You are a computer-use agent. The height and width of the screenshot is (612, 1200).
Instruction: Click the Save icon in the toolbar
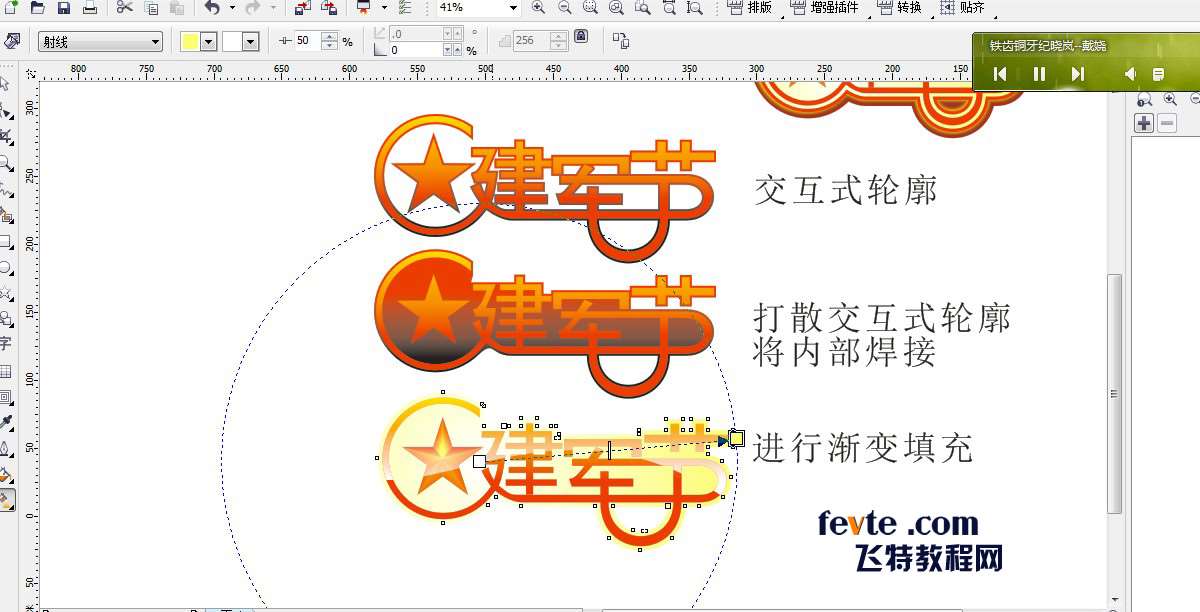point(63,8)
